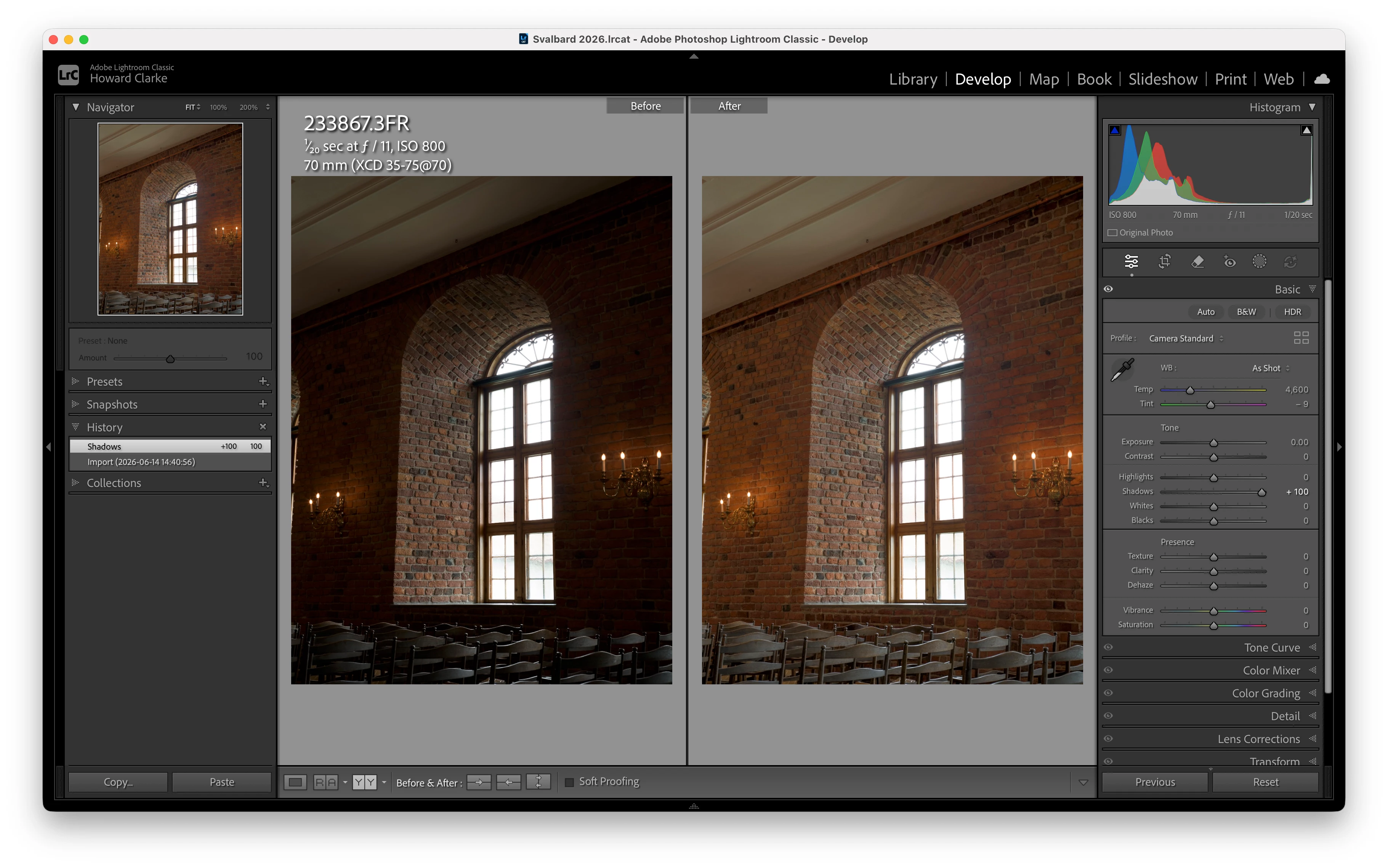
Task: Click the Exposure slider track
Action: [1213, 443]
